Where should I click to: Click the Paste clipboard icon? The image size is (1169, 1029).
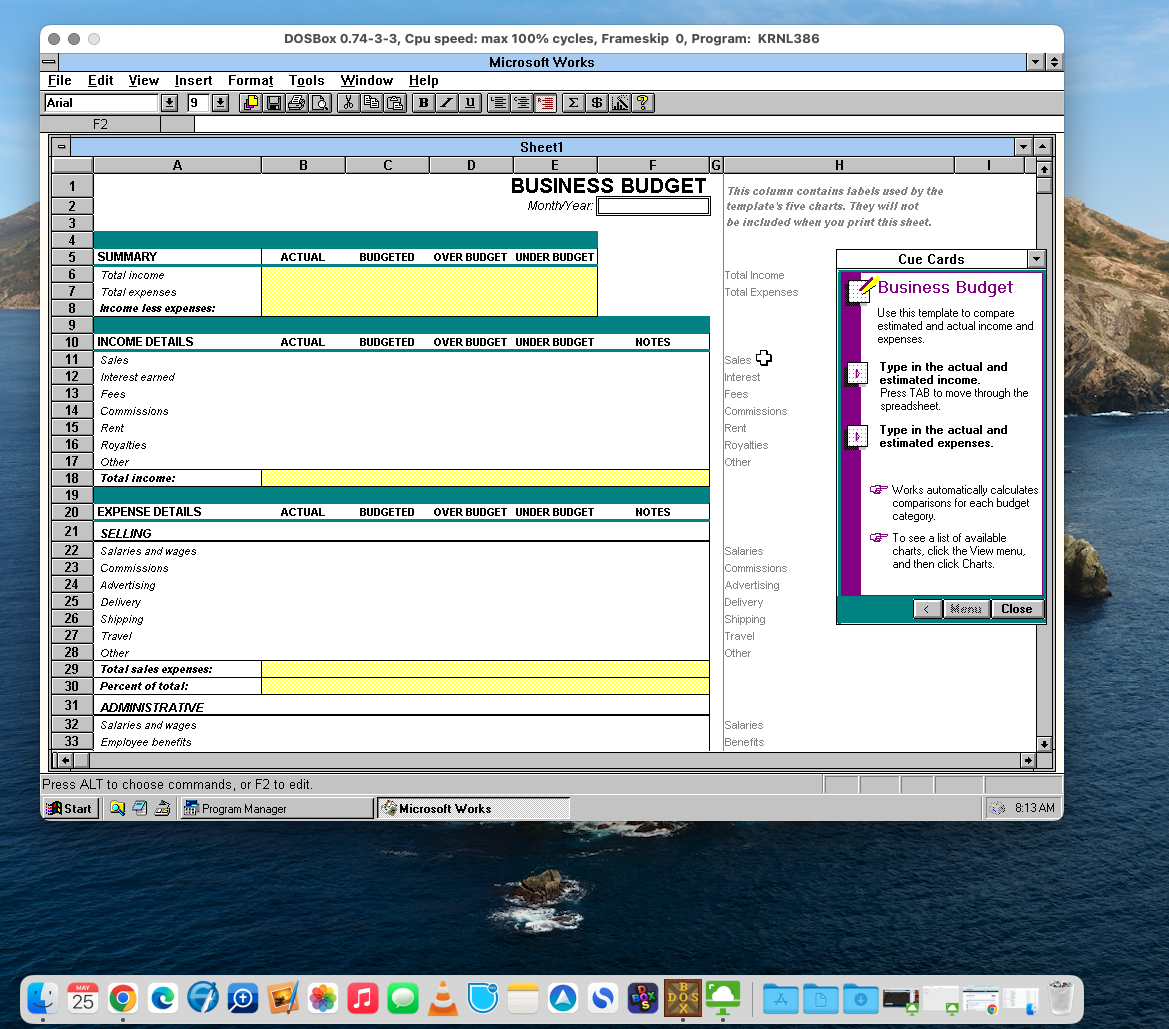click(x=394, y=103)
